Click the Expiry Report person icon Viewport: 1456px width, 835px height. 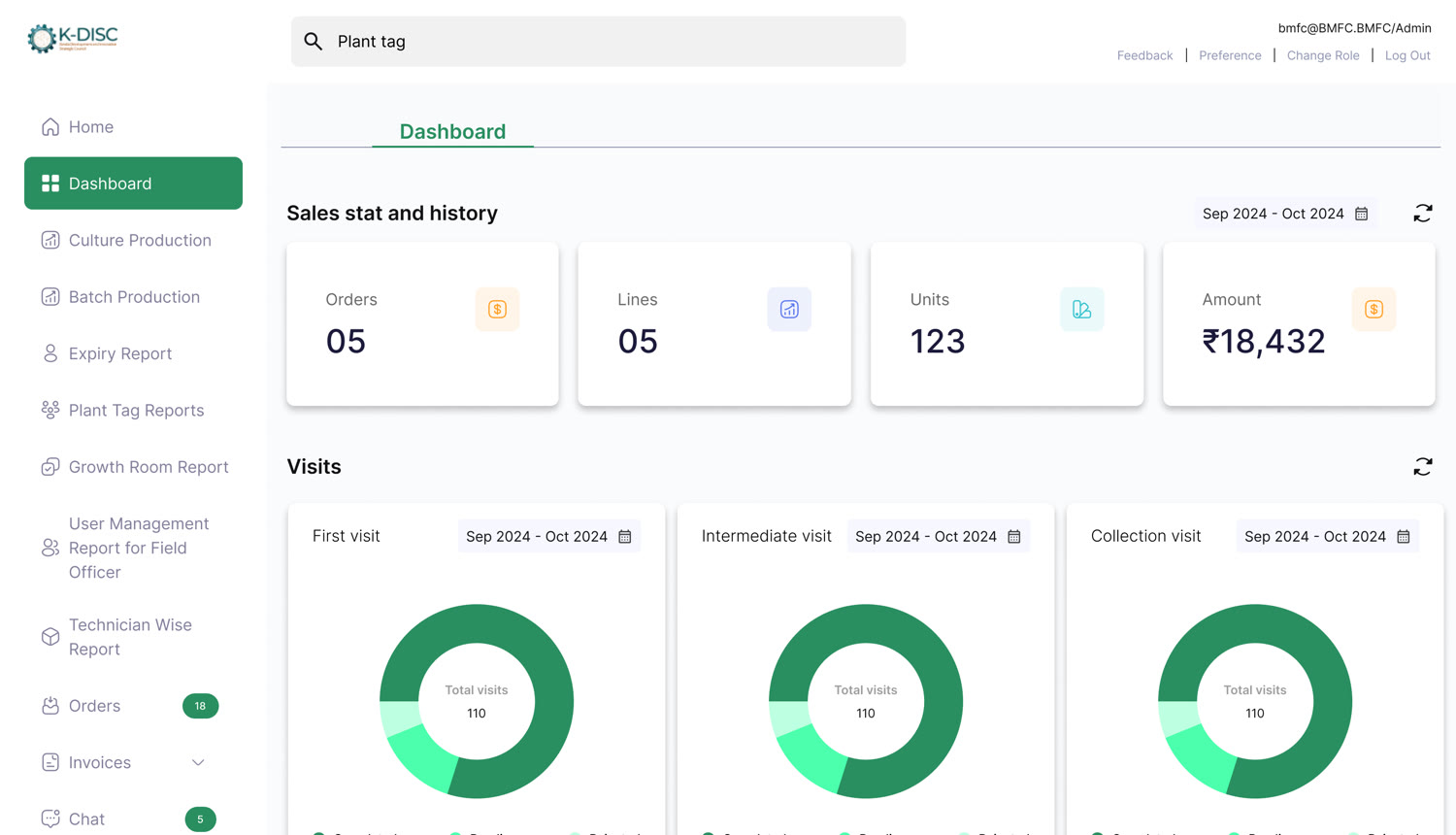50,353
